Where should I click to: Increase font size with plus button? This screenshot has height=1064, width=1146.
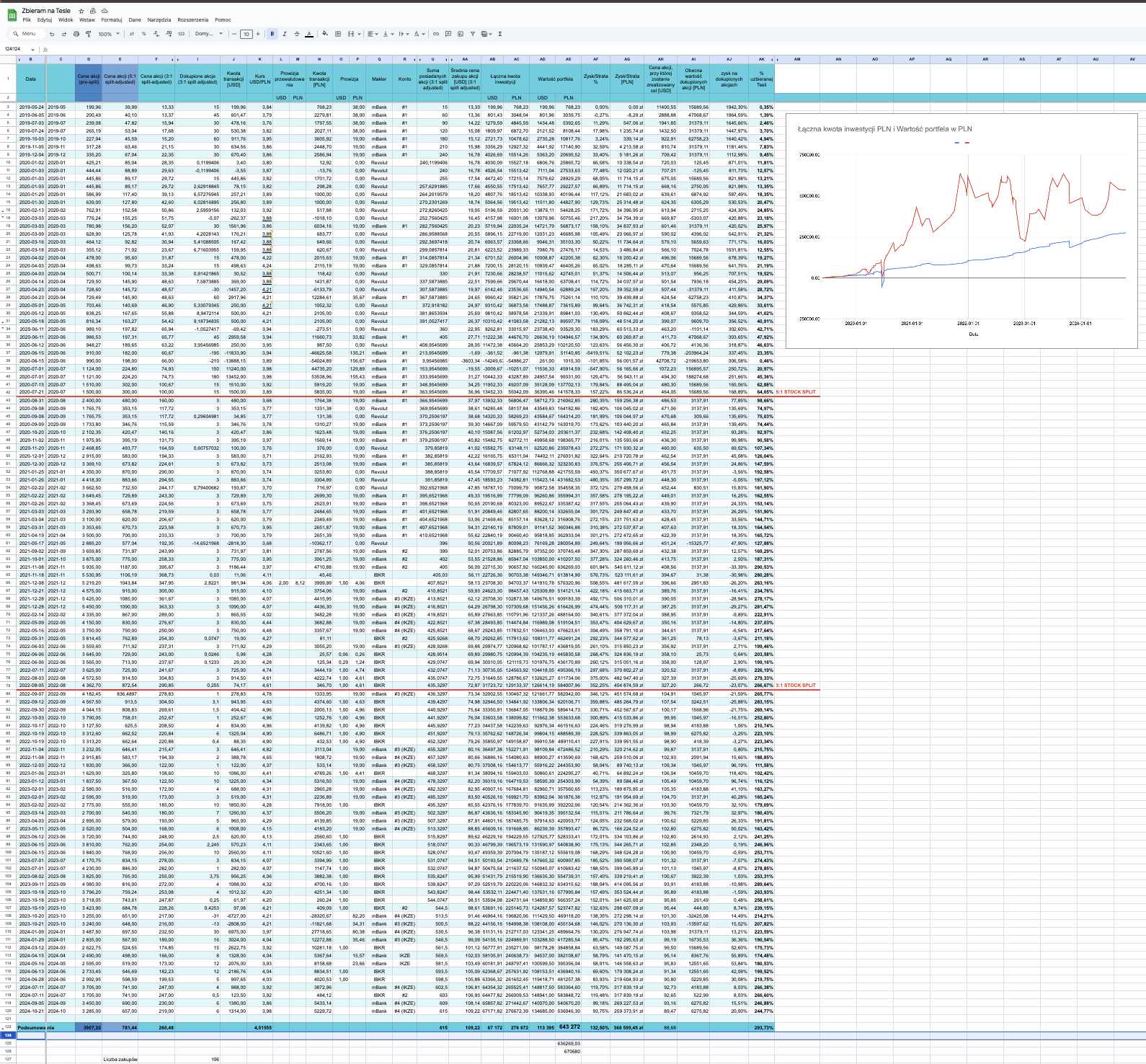point(258,34)
